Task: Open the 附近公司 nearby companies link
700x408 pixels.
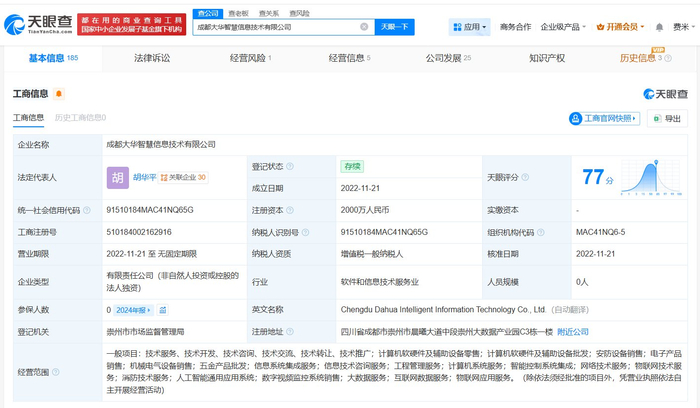Action: (571, 331)
